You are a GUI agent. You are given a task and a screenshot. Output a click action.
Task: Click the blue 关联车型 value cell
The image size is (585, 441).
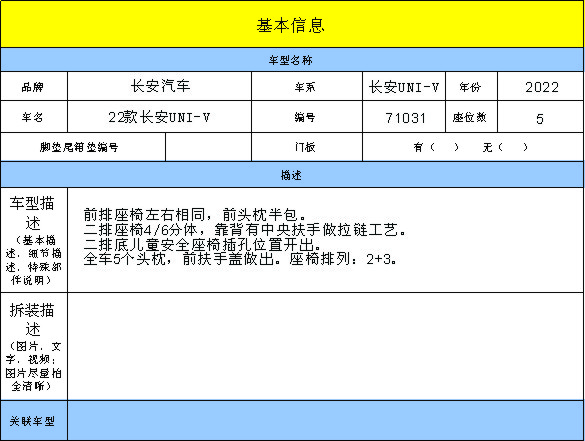coord(325,420)
